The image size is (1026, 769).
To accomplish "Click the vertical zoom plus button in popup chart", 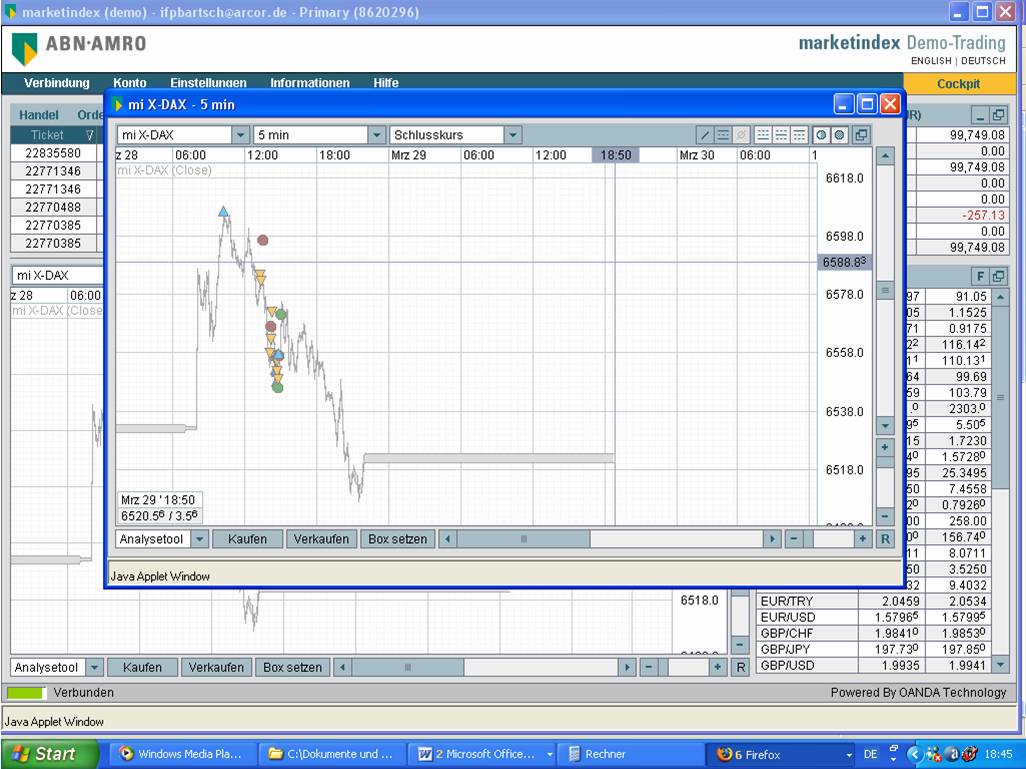I will tap(885, 448).
